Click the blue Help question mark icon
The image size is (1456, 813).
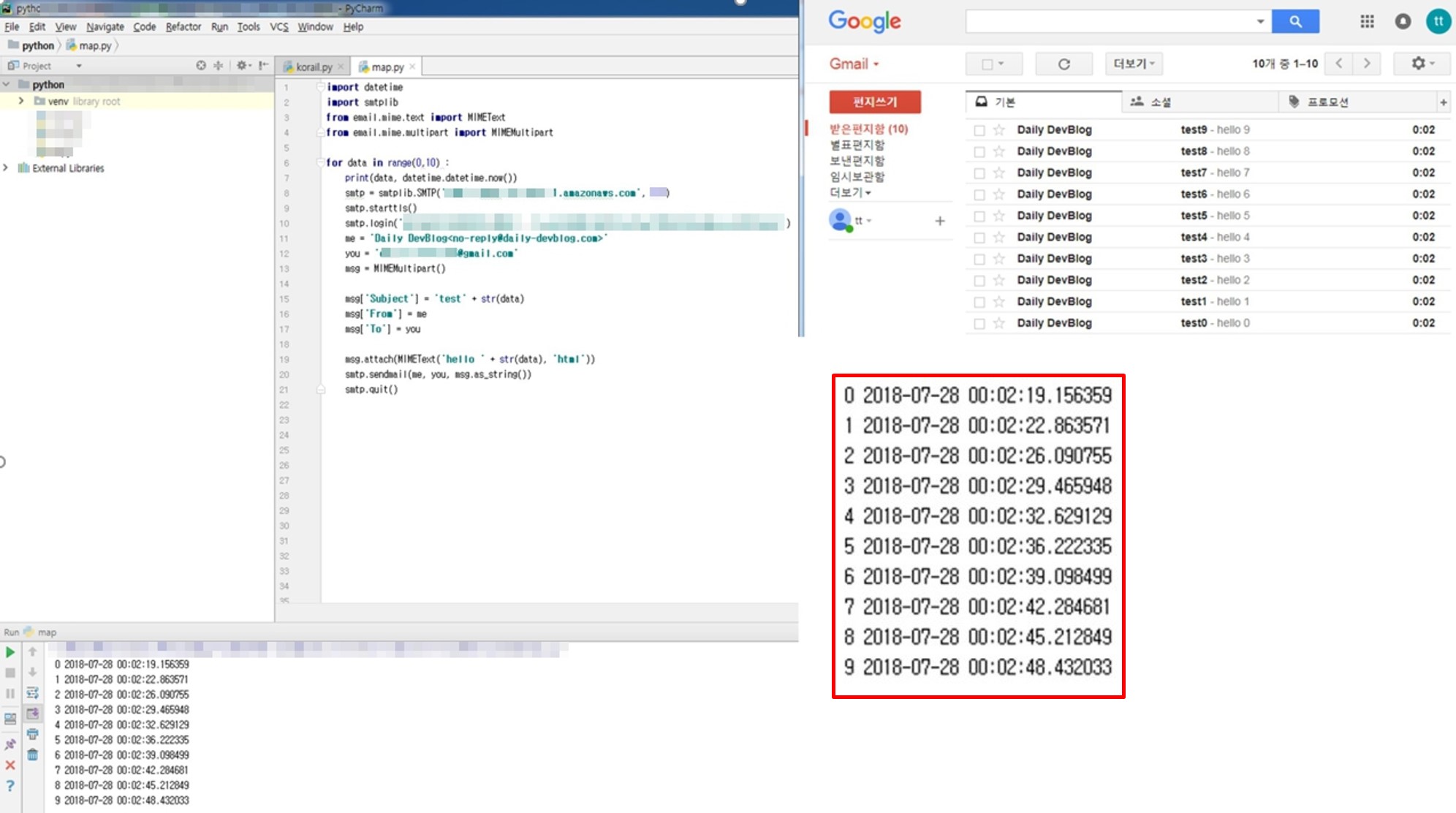pos(10,786)
